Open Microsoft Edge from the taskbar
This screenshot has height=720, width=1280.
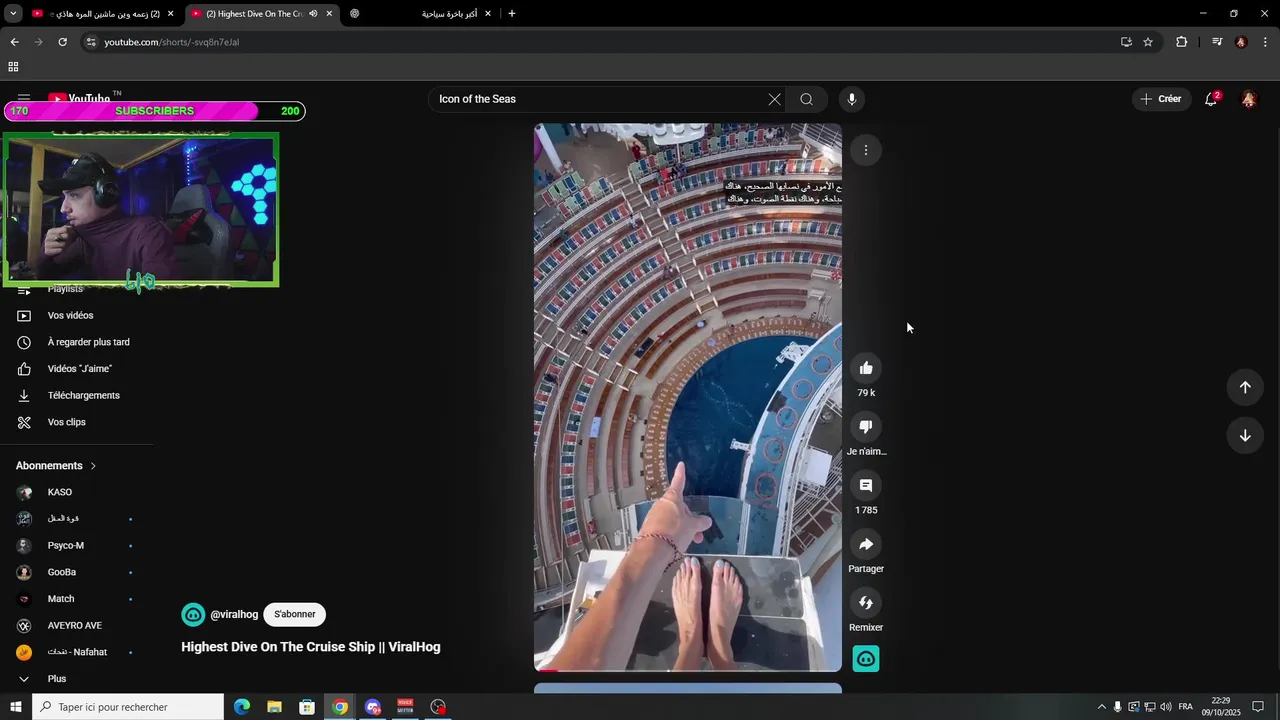click(x=242, y=707)
